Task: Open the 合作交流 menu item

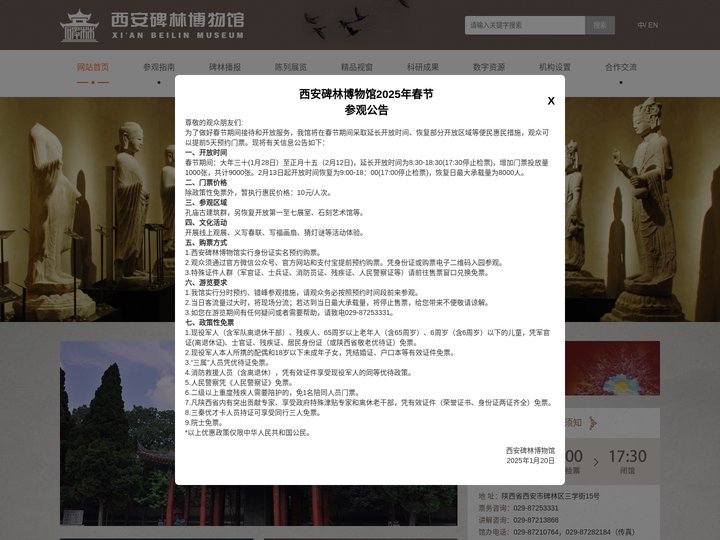Action: coord(621,67)
